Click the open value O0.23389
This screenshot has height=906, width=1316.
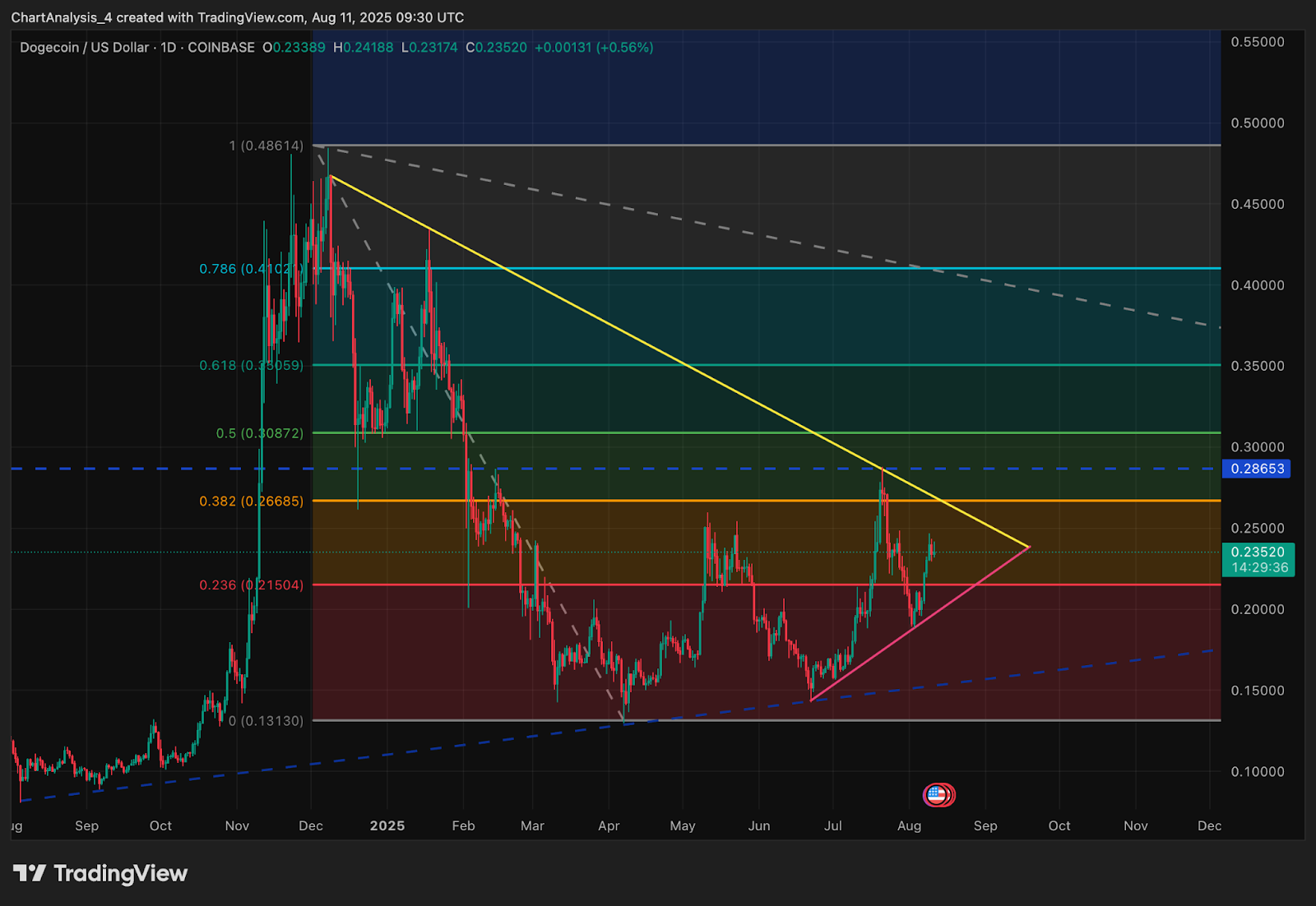[x=294, y=48]
